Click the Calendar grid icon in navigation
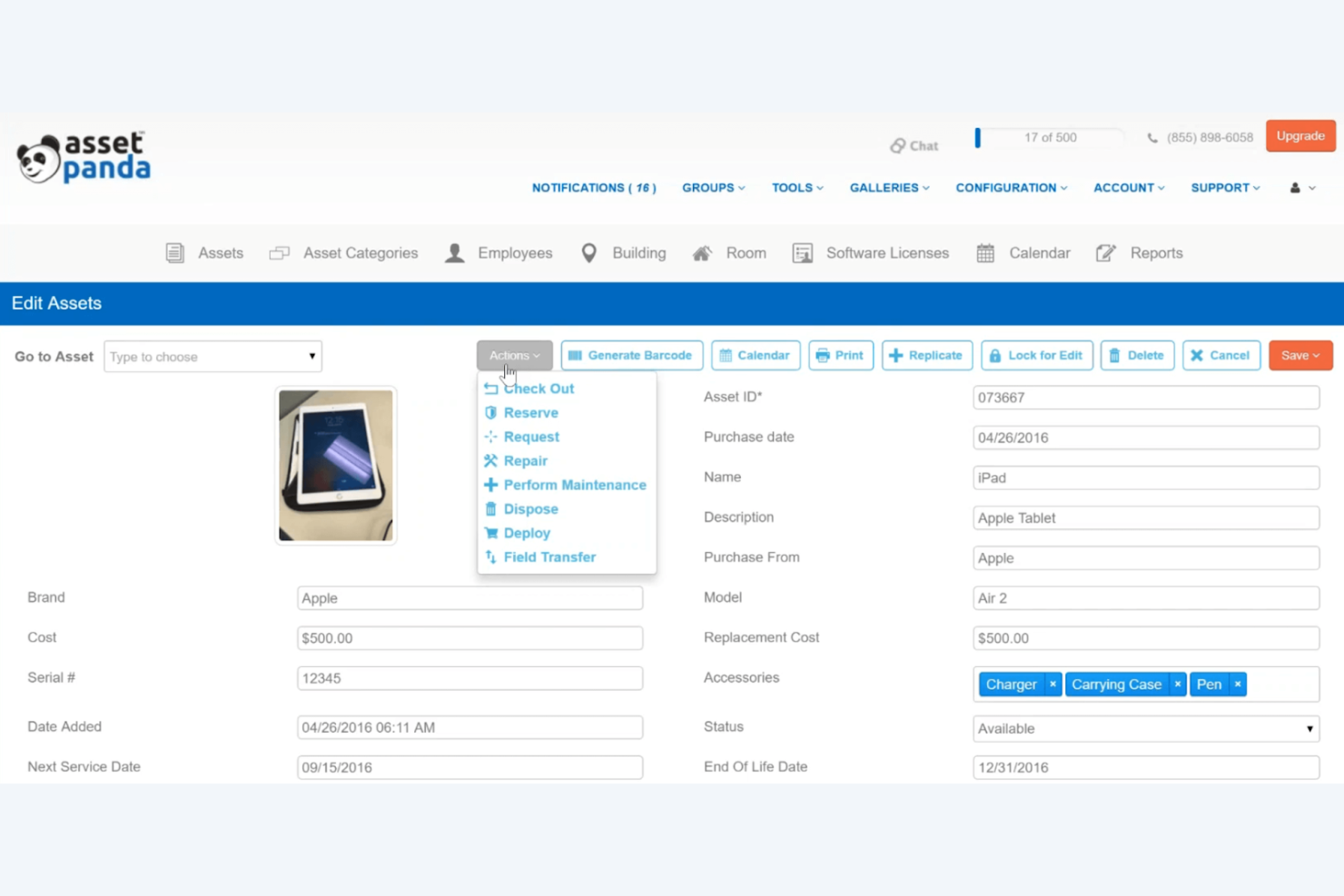The image size is (1344, 896). coord(985,253)
